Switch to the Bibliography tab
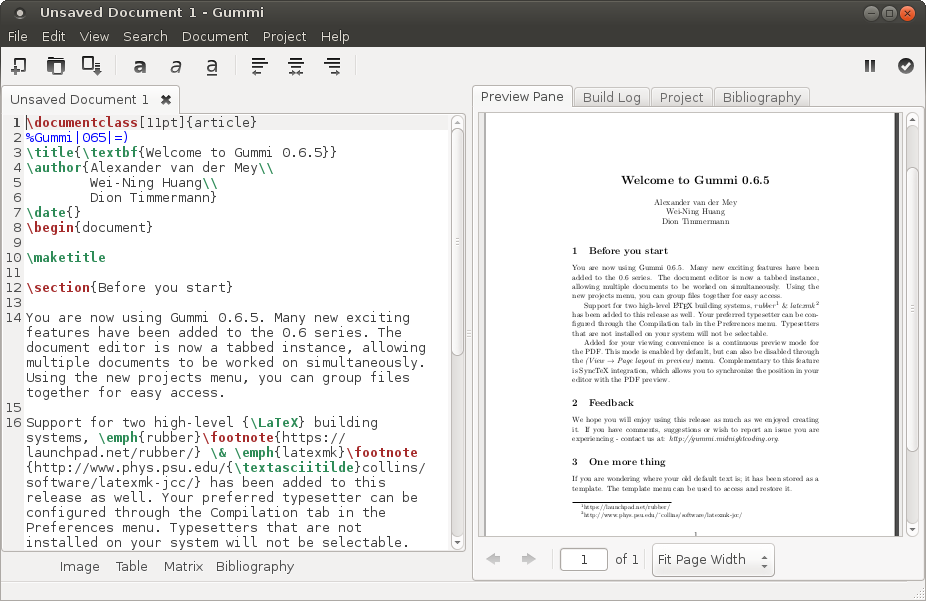The height and width of the screenshot is (601, 926). pyautogui.click(x=762, y=97)
